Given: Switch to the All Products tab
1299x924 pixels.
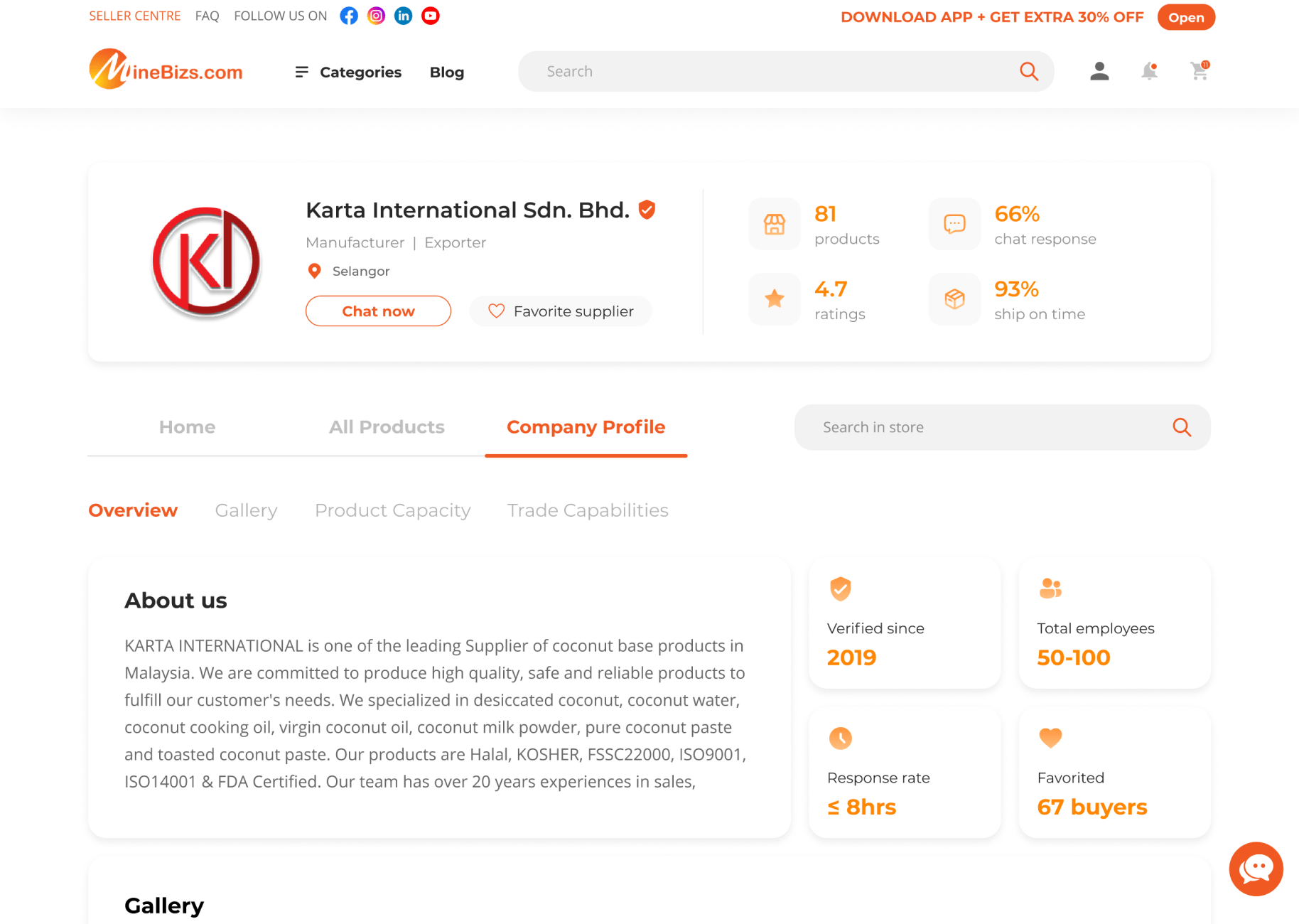Looking at the screenshot, I should click(387, 427).
